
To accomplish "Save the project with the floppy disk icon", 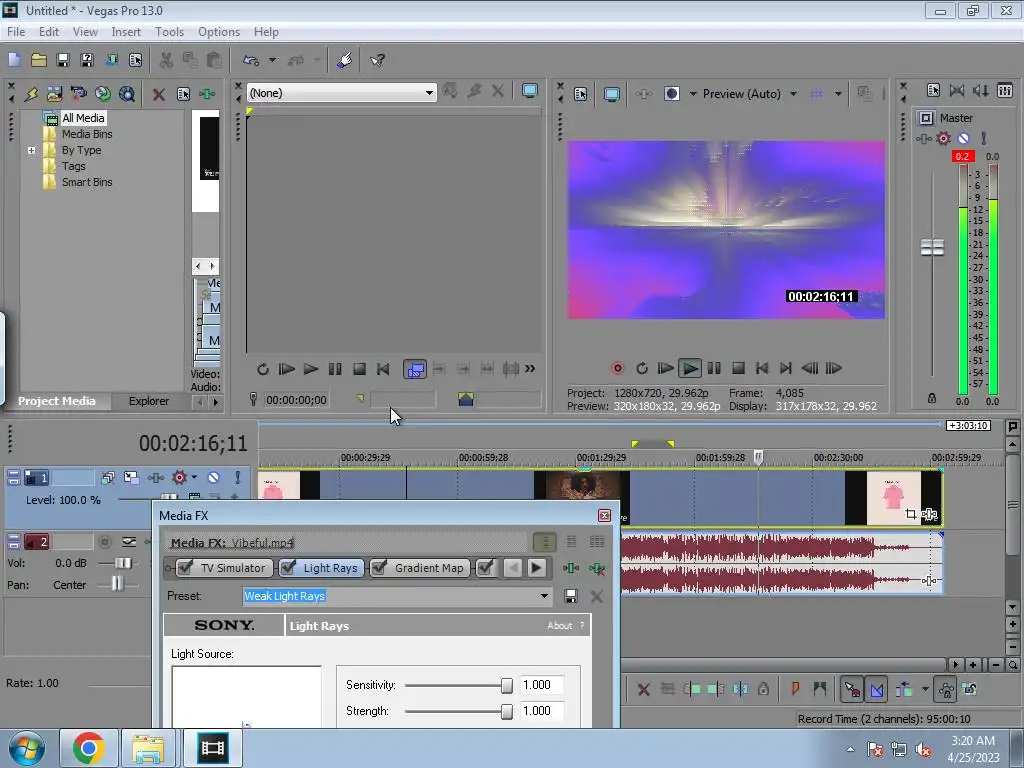I will (x=63, y=60).
